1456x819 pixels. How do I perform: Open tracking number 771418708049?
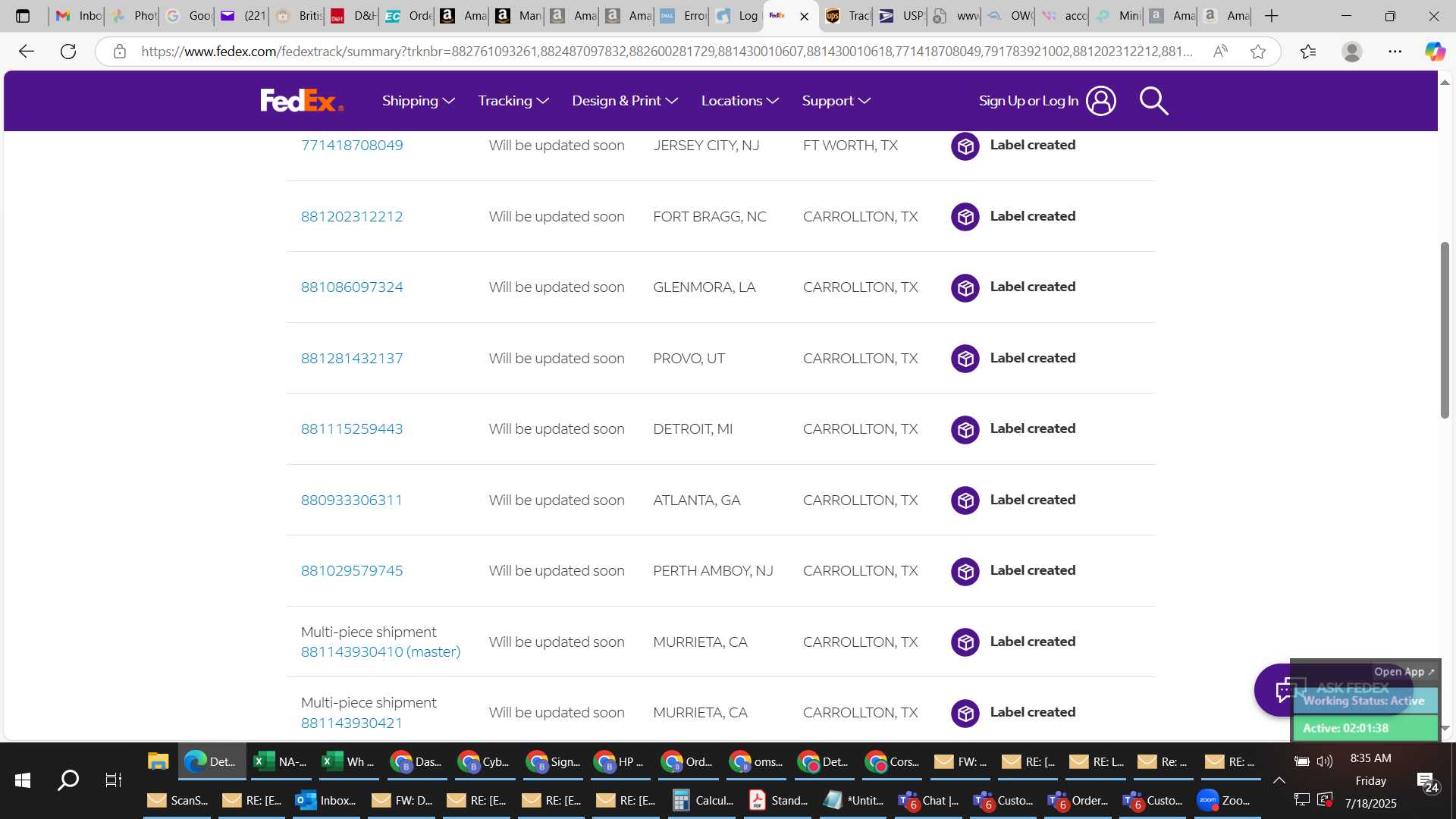(x=352, y=146)
